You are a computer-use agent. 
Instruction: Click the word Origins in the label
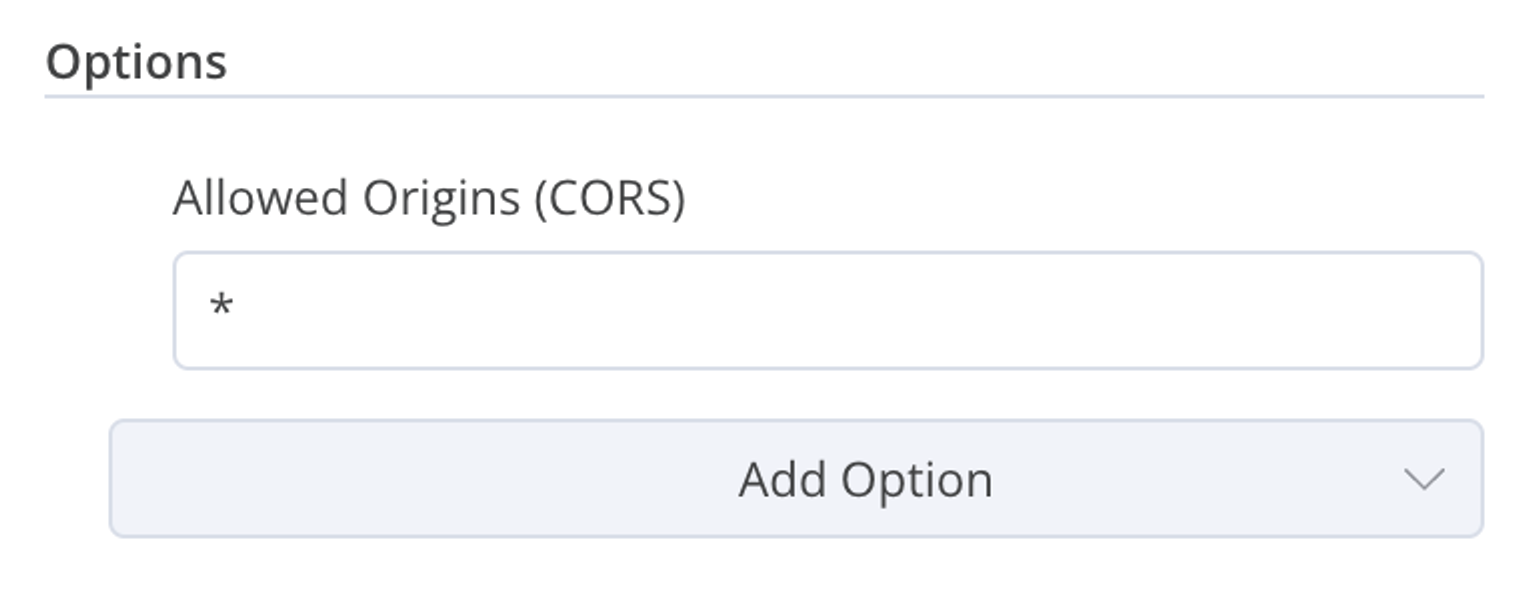(441, 200)
